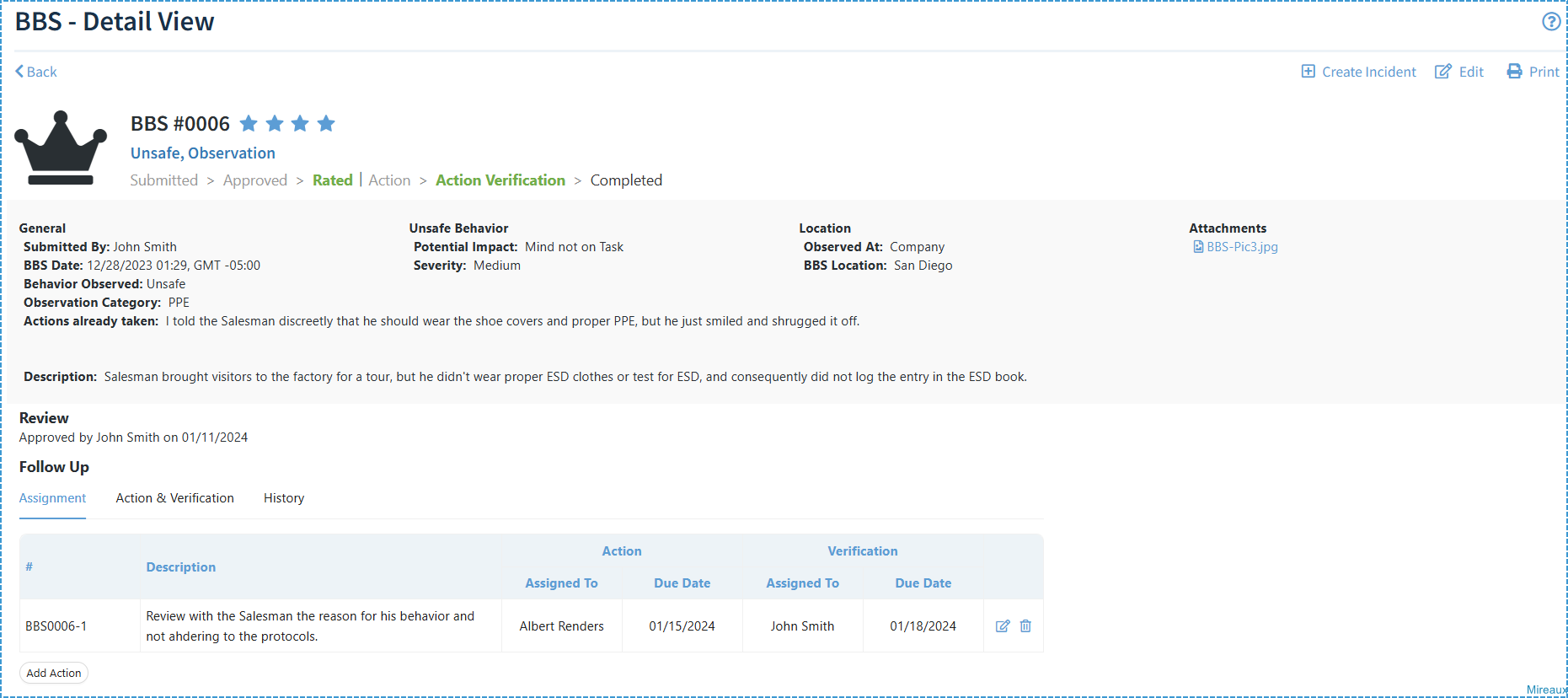Click the # column header
Image resolution: width=1568 pixels, height=698 pixels.
click(29, 566)
